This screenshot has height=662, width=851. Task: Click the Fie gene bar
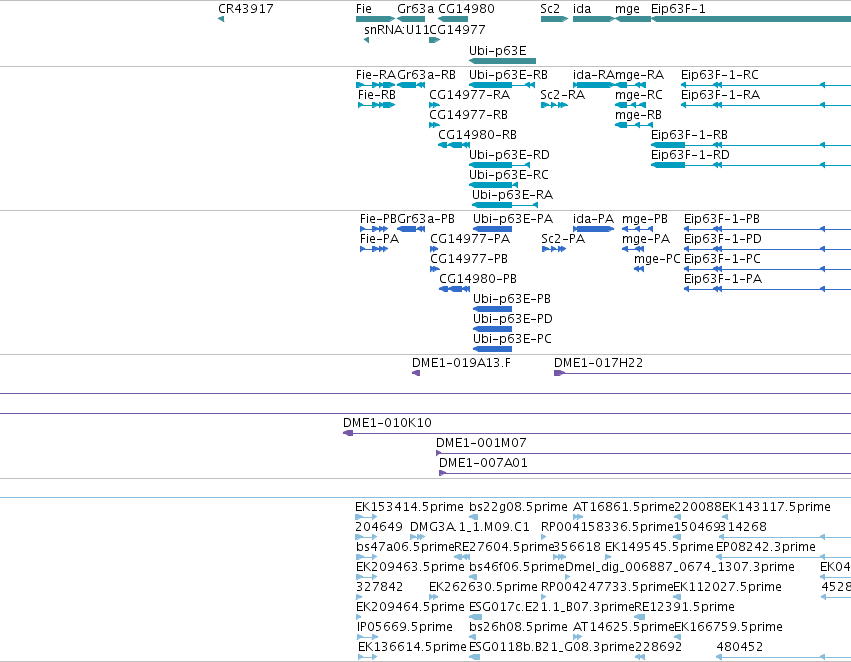[x=376, y=19]
